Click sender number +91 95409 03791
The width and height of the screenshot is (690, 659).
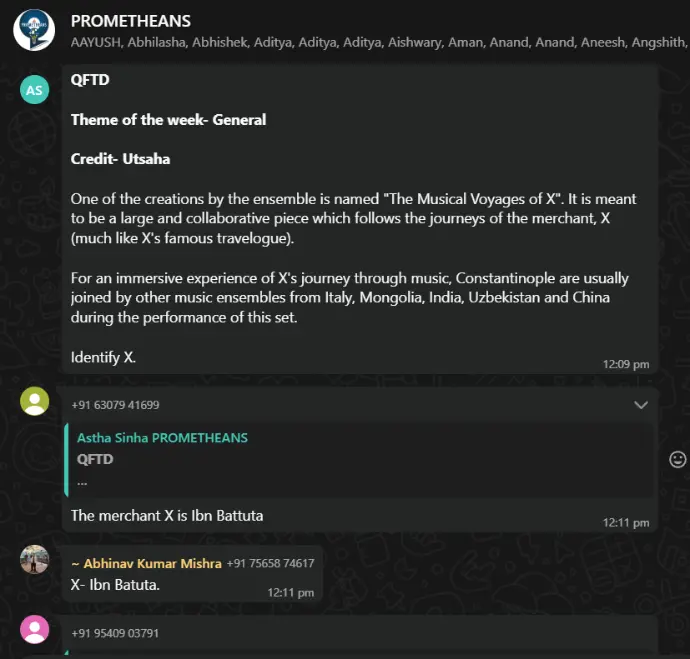click(x=115, y=633)
